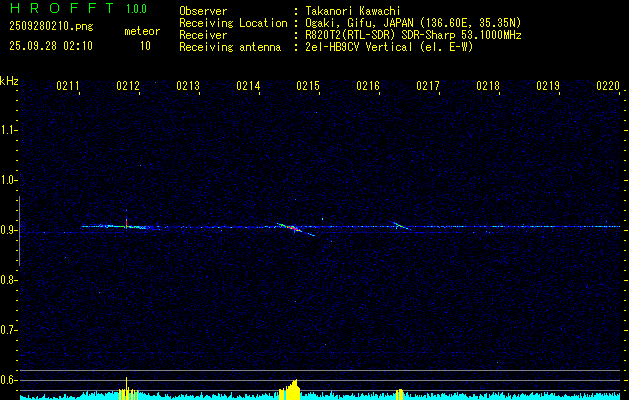Click the kHz axis unit label
This screenshot has width=629, height=400.
pyautogui.click(x=9, y=81)
